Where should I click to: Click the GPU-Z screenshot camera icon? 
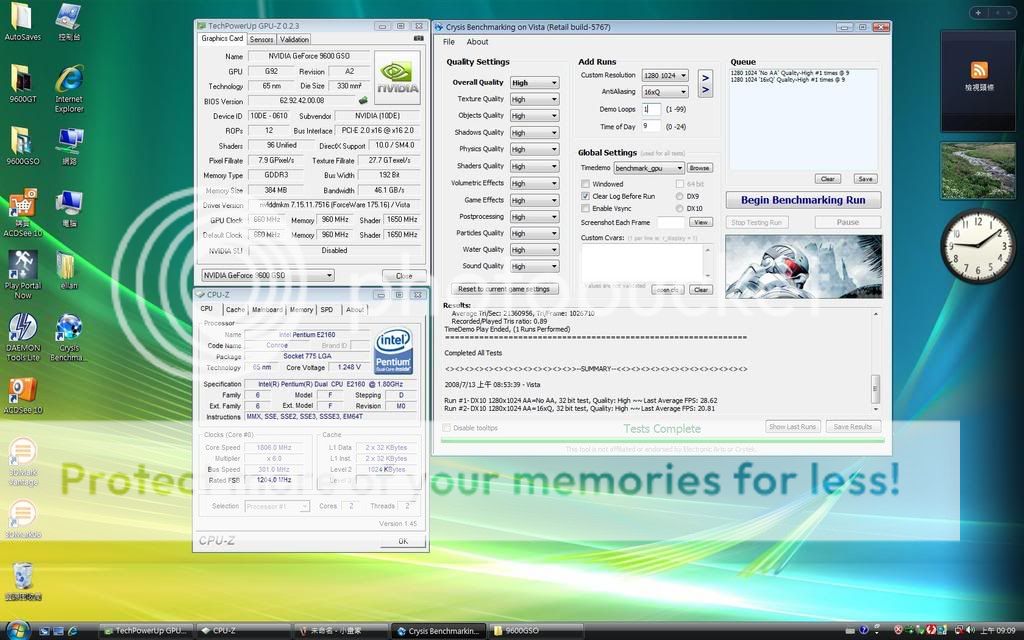(x=418, y=39)
